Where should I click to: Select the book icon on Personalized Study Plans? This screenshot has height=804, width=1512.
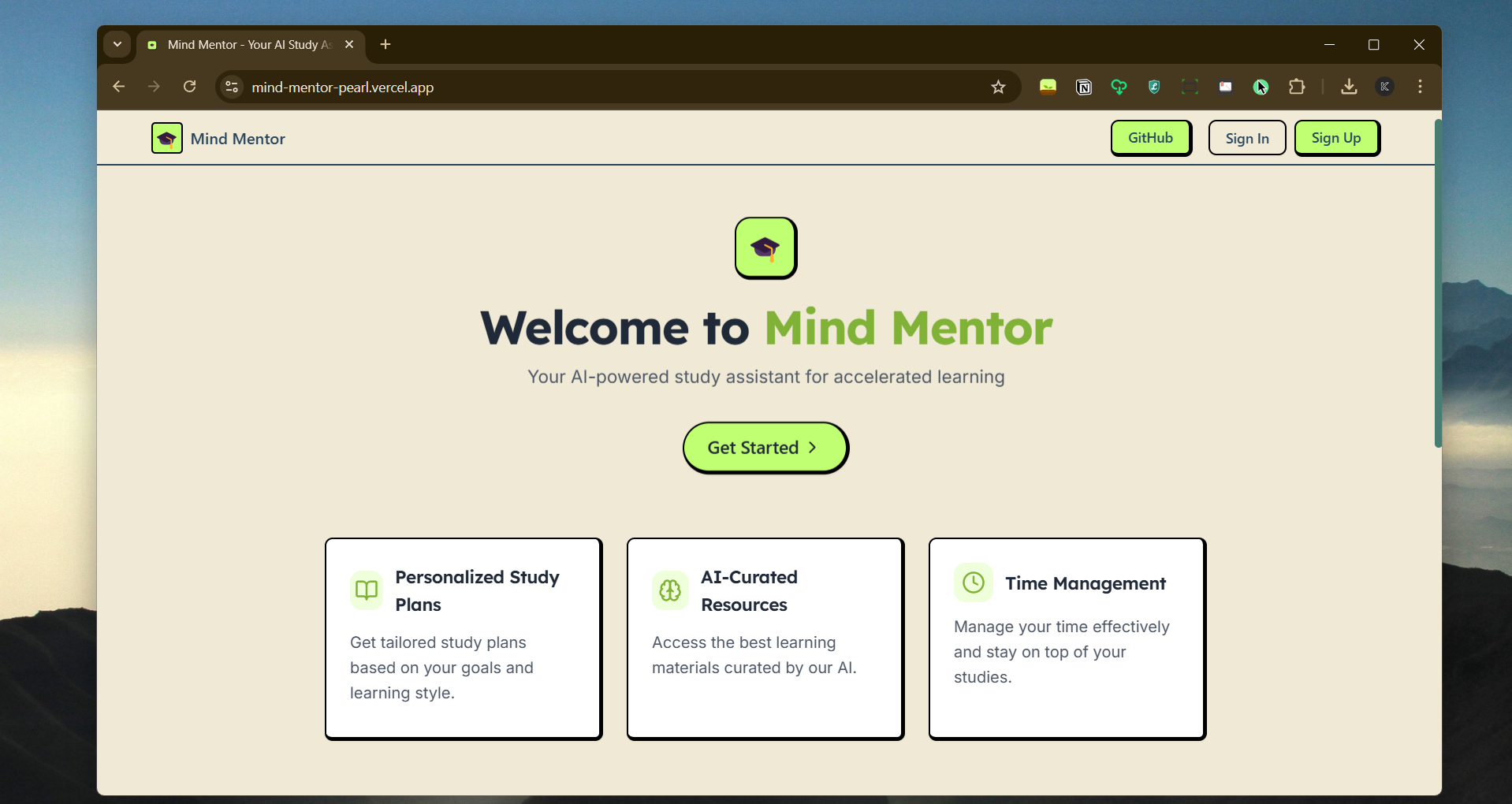[x=365, y=590]
